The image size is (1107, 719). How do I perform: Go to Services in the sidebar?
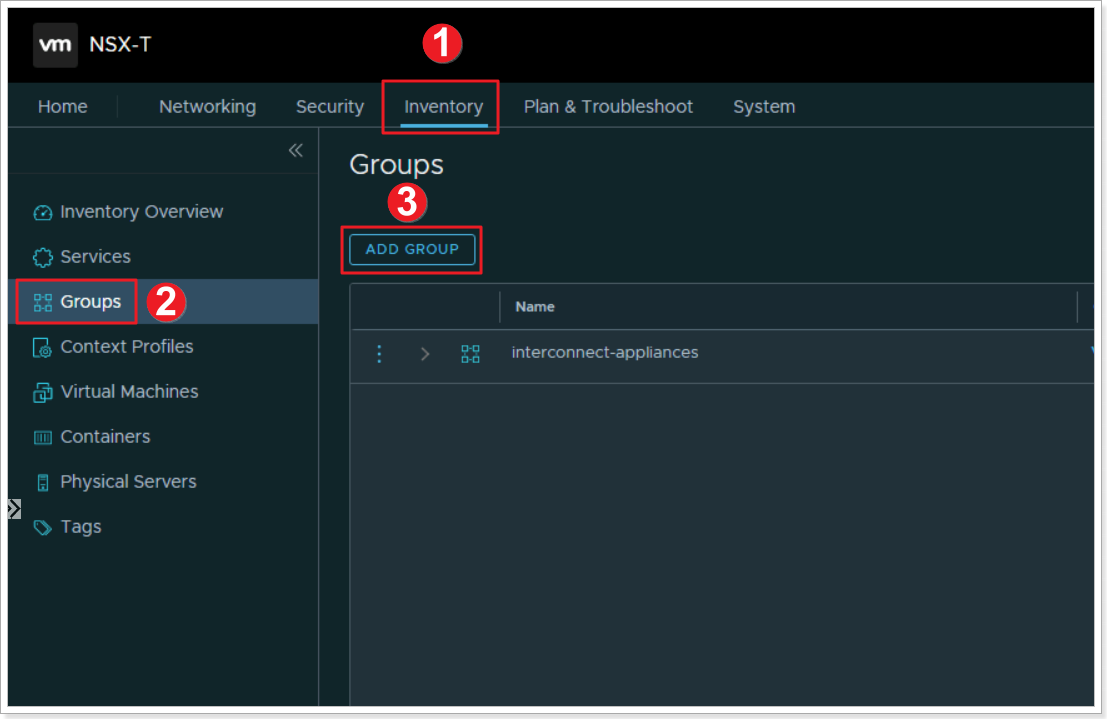point(95,257)
